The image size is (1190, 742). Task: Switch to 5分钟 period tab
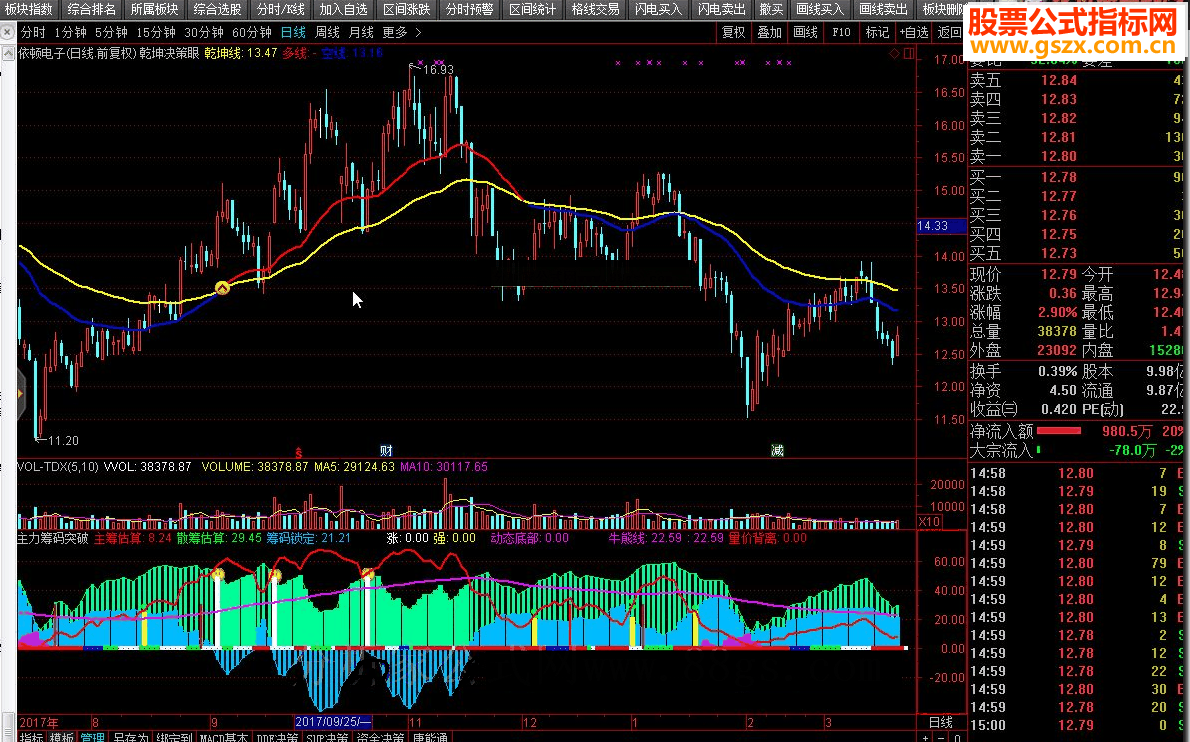click(x=111, y=33)
